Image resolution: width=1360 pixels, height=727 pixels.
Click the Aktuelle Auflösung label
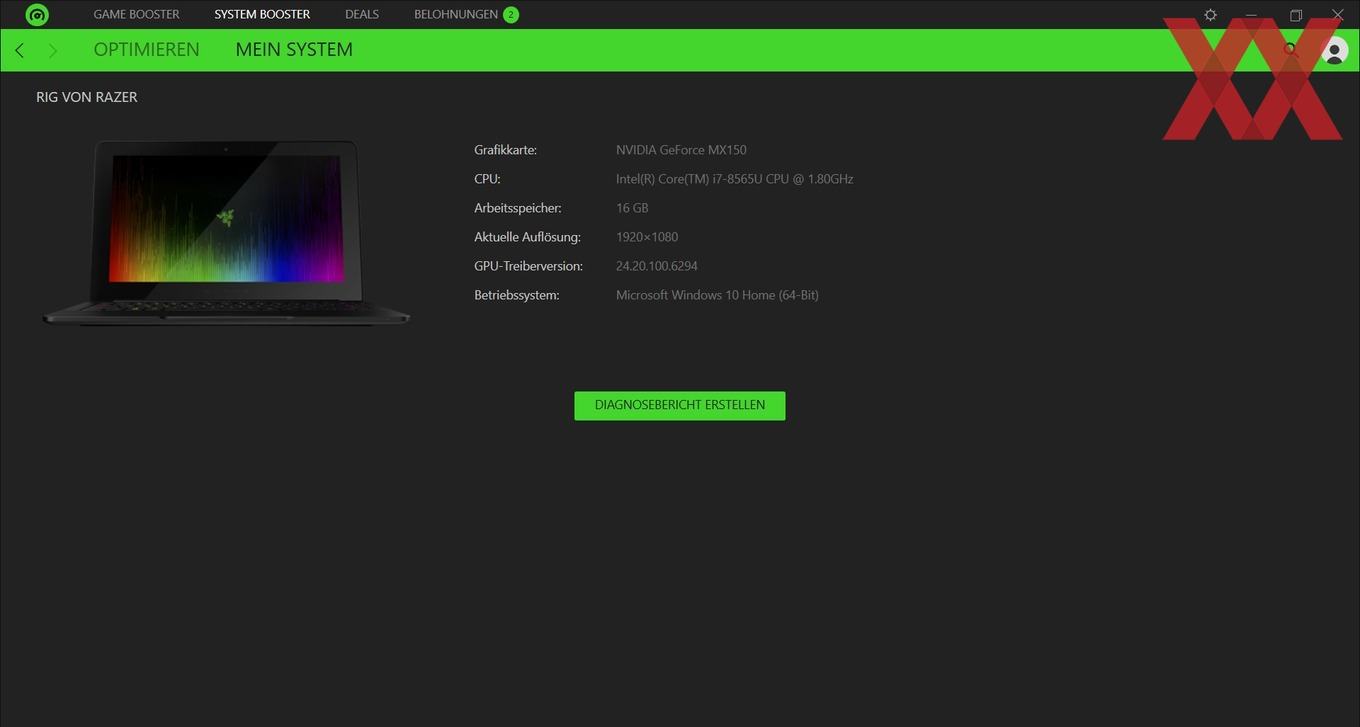[527, 237]
